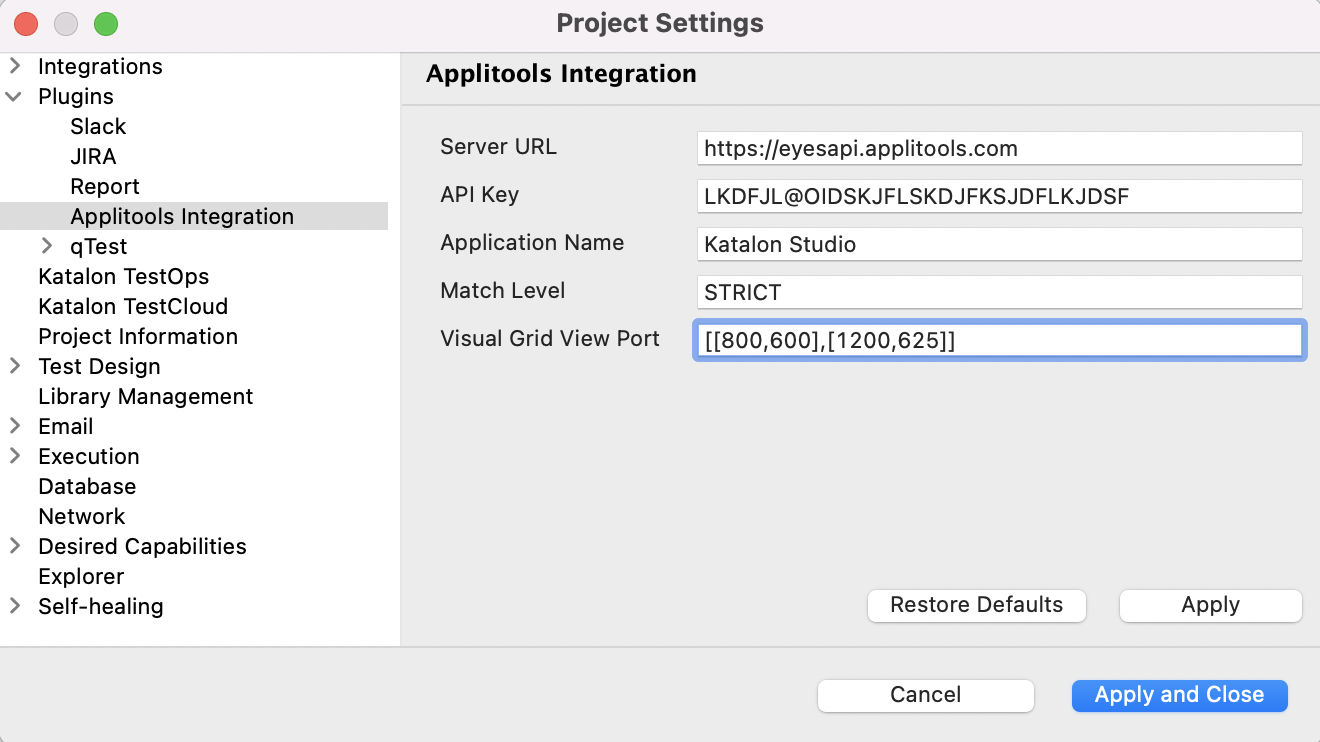Click the Restore Defaults button

click(x=976, y=605)
